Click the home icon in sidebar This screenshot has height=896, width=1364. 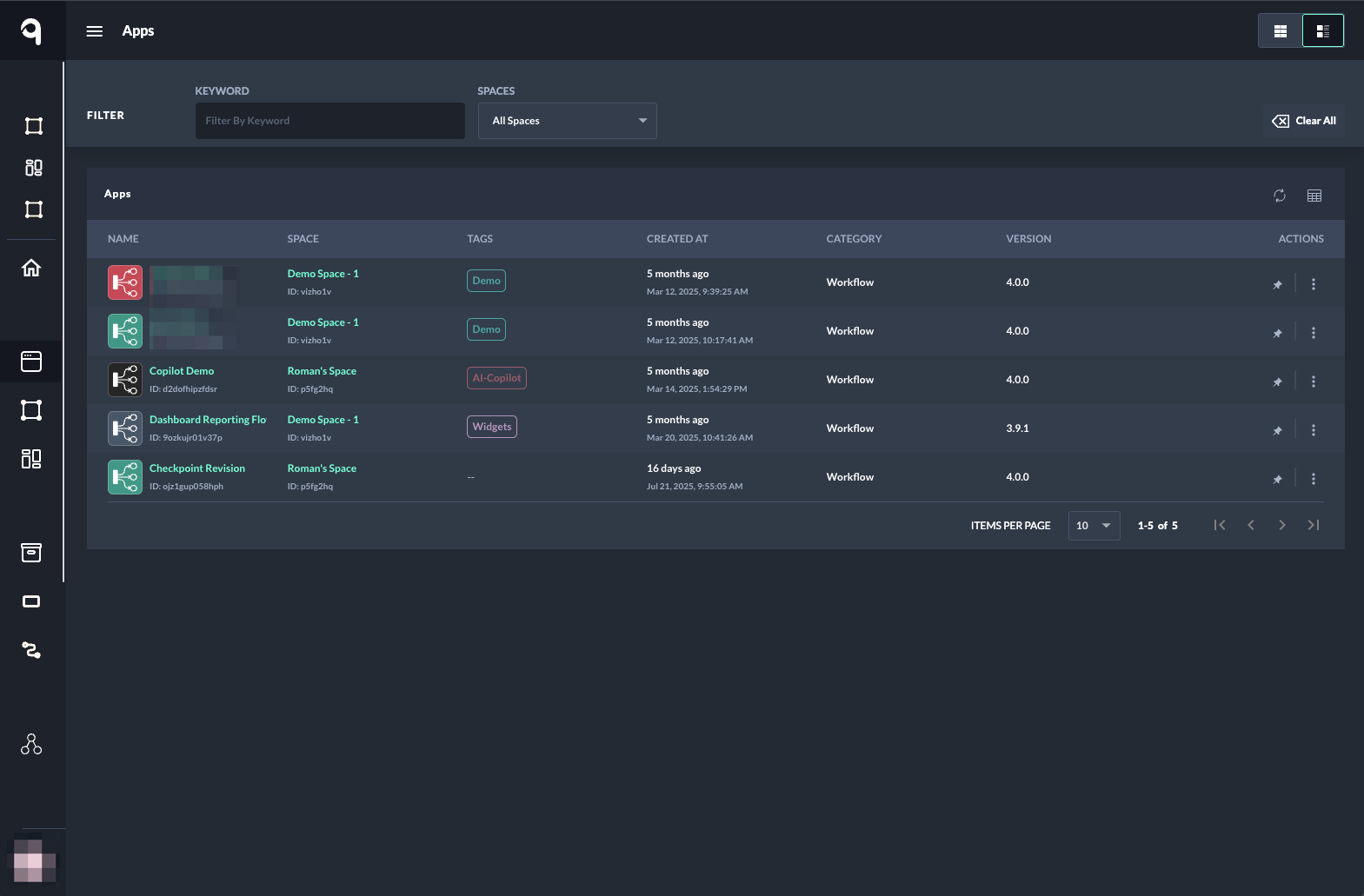click(31, 268)
